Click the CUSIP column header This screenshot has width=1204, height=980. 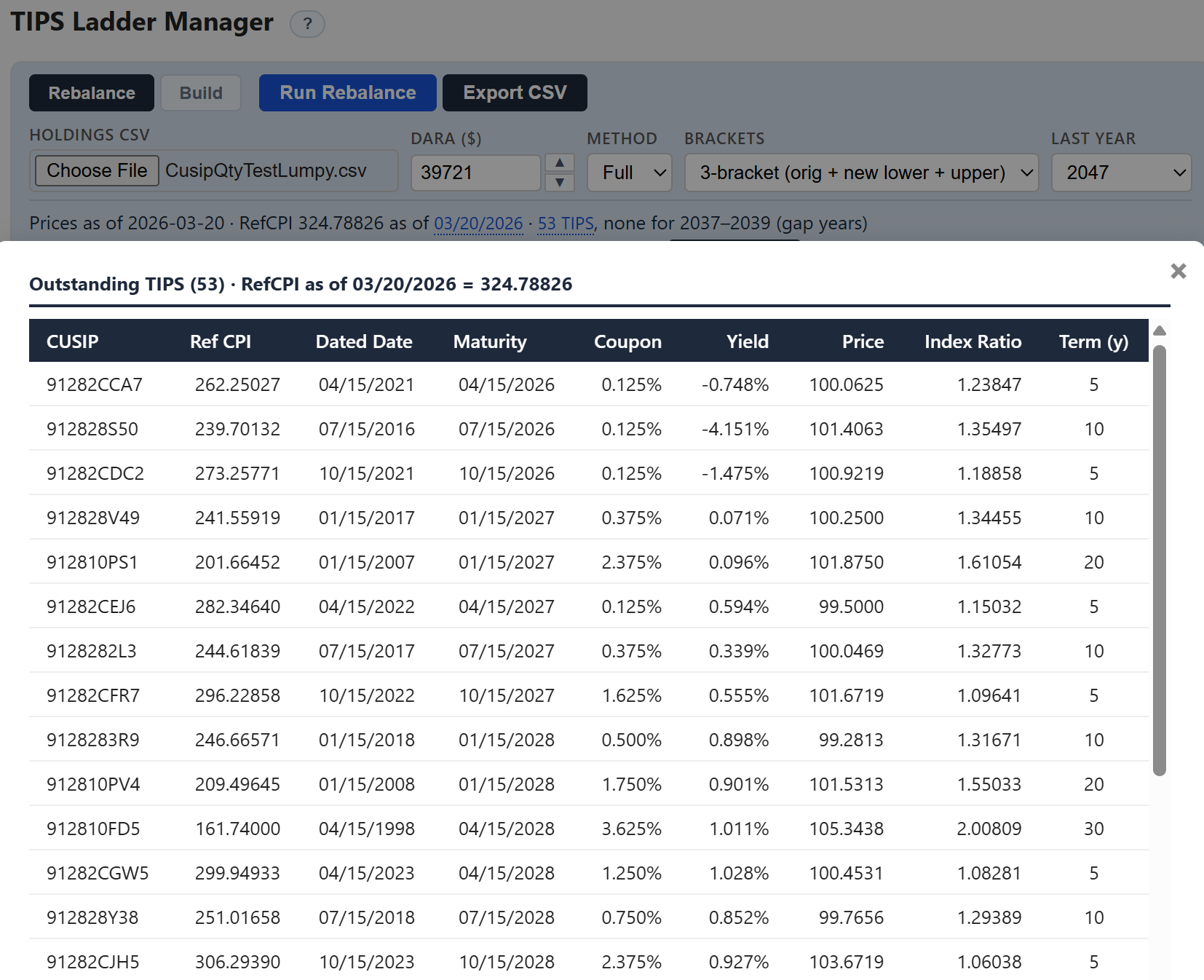73,341
